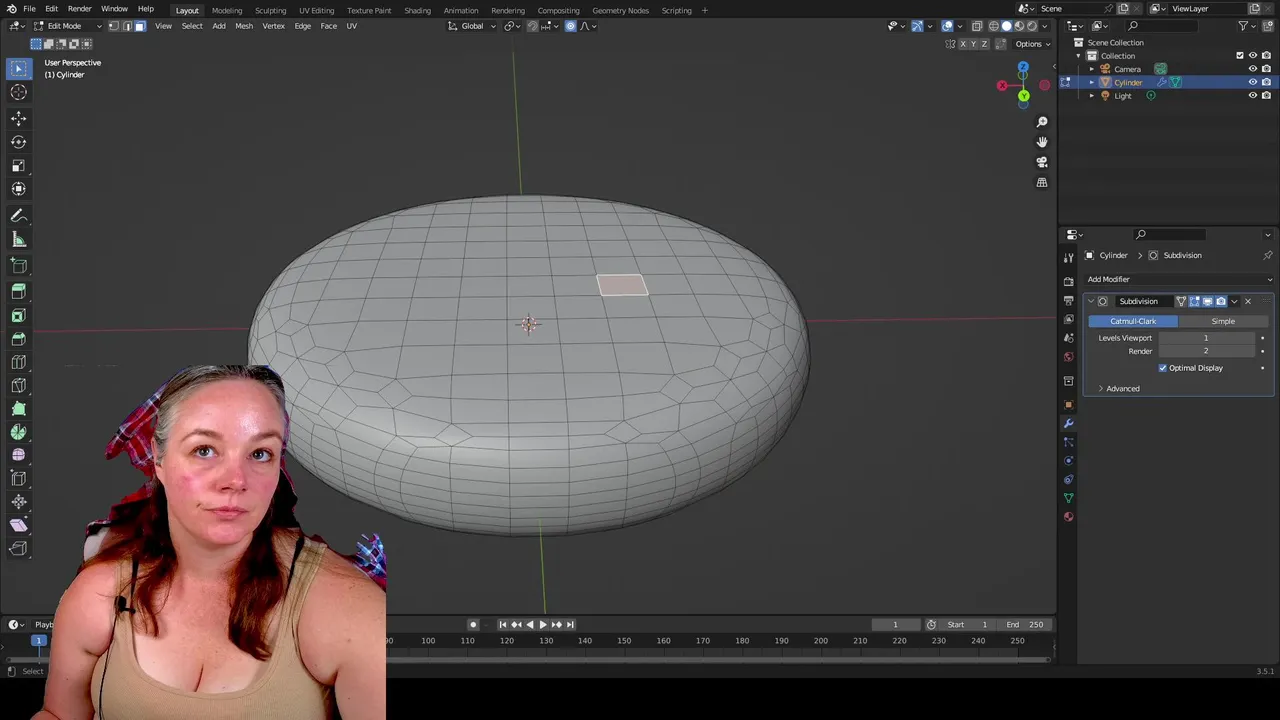This screenshot has width=1280, height=720.
Task: Open the outliner filter dropdown
Action: tap(1247, 26)
